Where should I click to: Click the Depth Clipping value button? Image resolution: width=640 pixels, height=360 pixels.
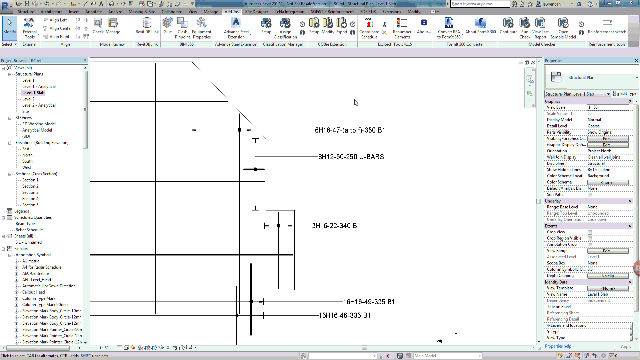608,276
